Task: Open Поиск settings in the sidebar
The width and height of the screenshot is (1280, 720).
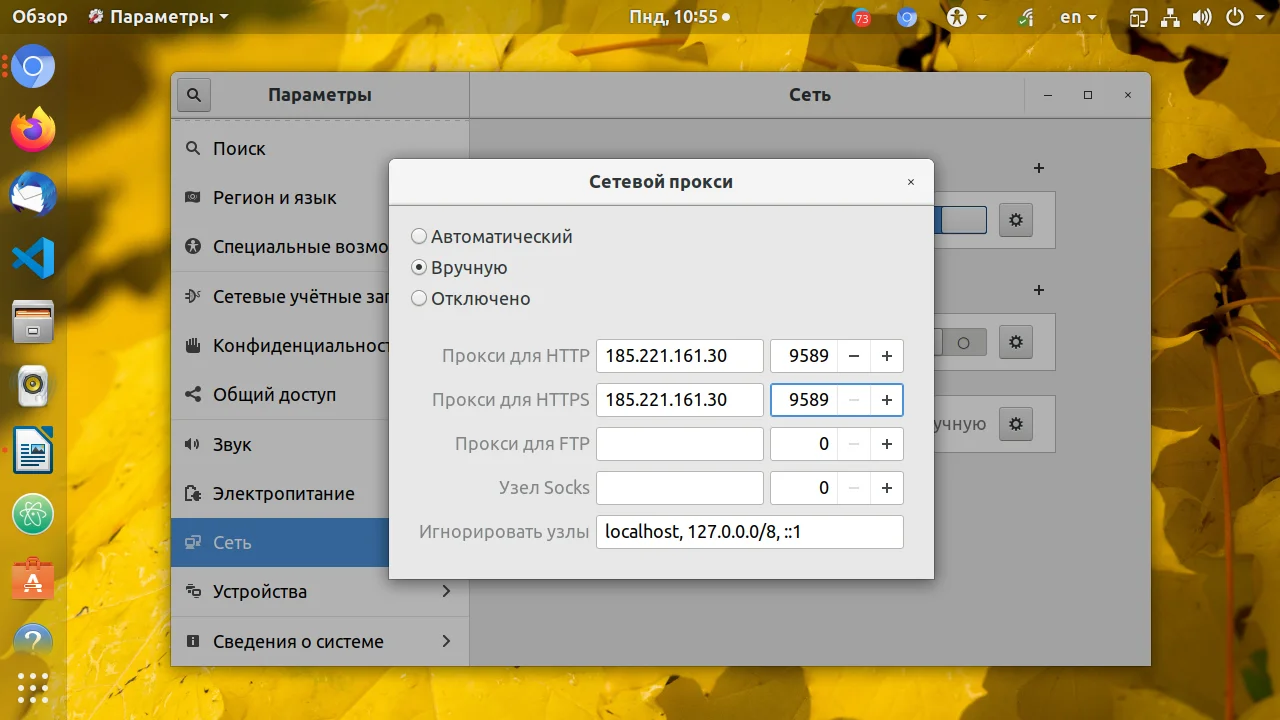Action: (320, 149)
